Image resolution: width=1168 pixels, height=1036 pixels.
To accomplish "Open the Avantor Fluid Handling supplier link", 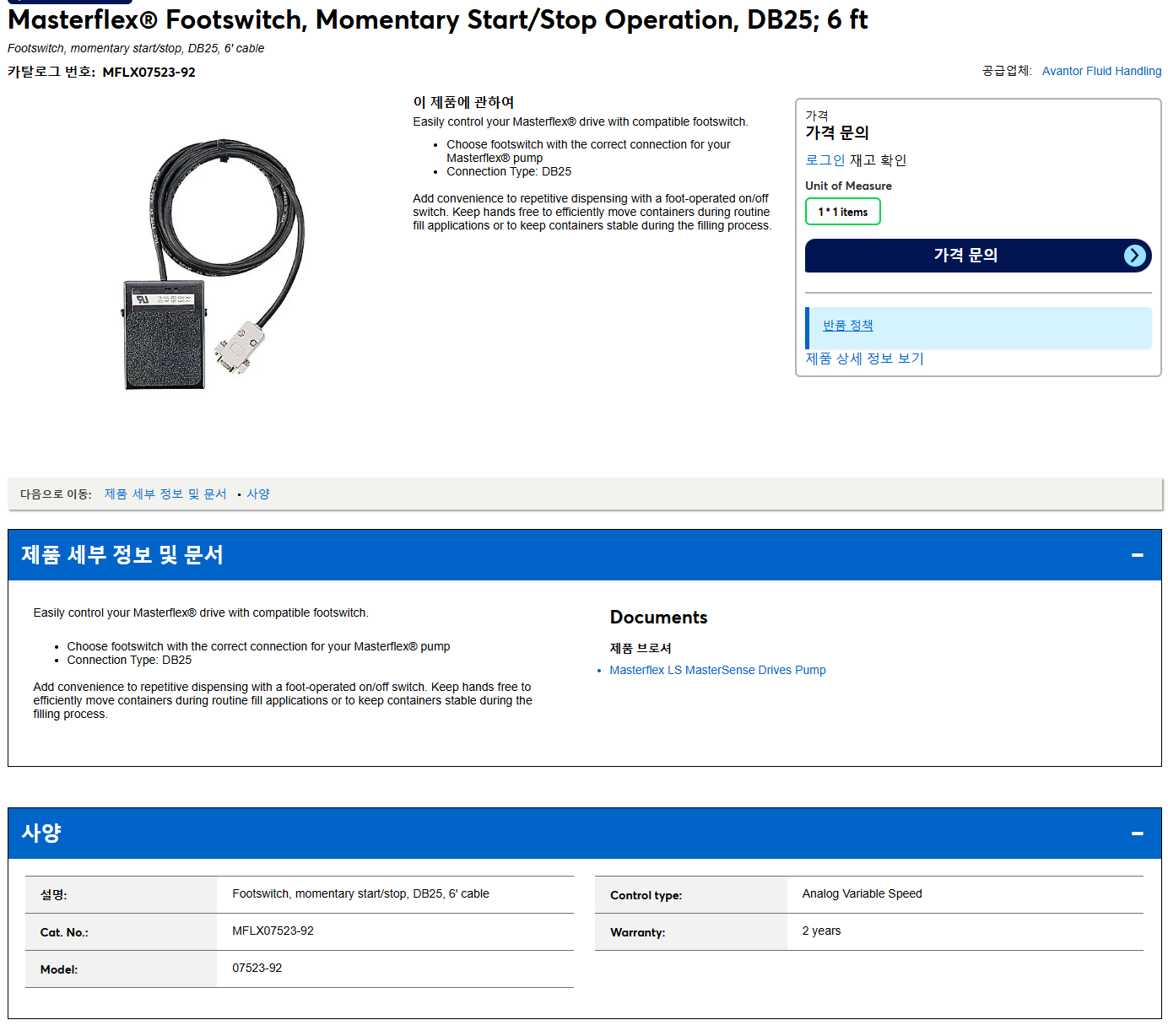I will [1101, 71].
